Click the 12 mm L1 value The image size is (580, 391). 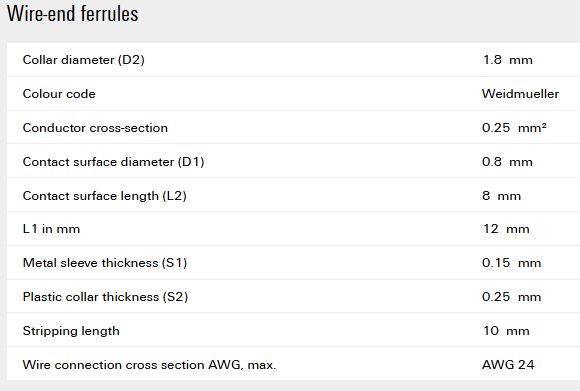(x=506, y=229)
